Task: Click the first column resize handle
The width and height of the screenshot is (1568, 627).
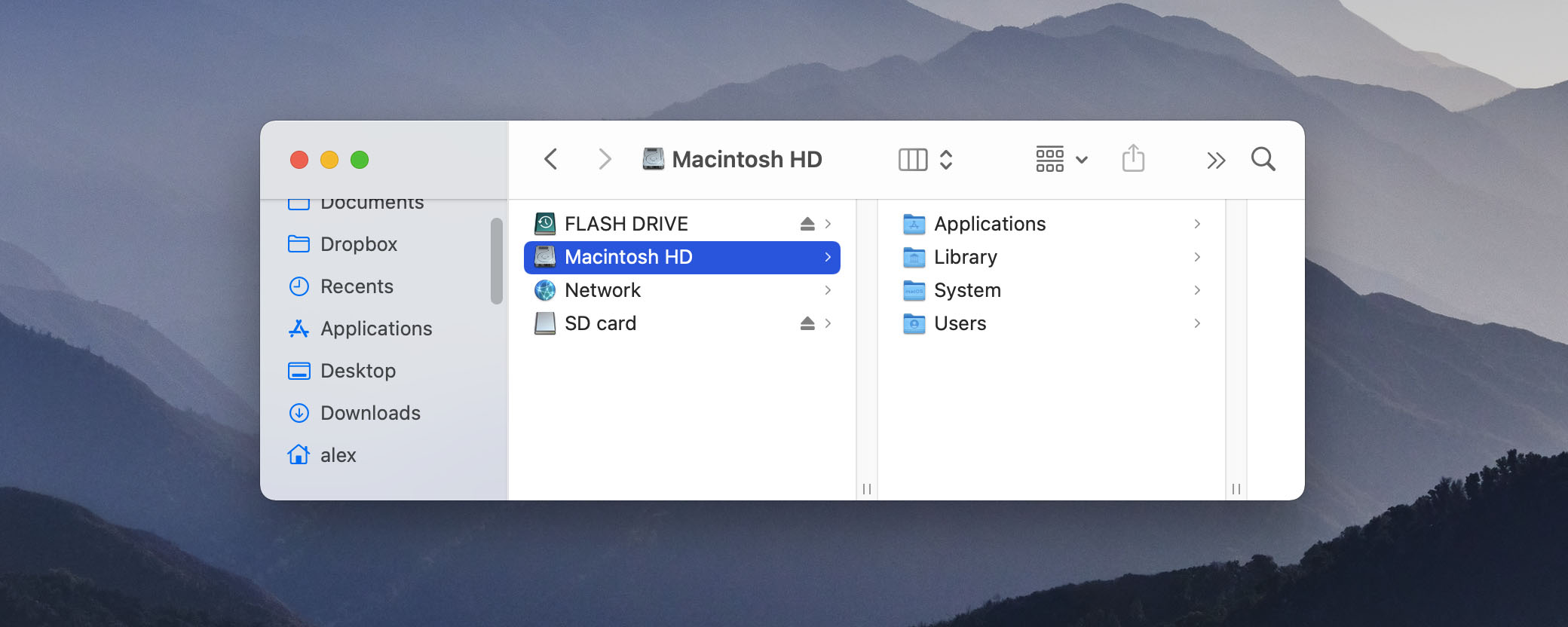Action: (867, 489)
